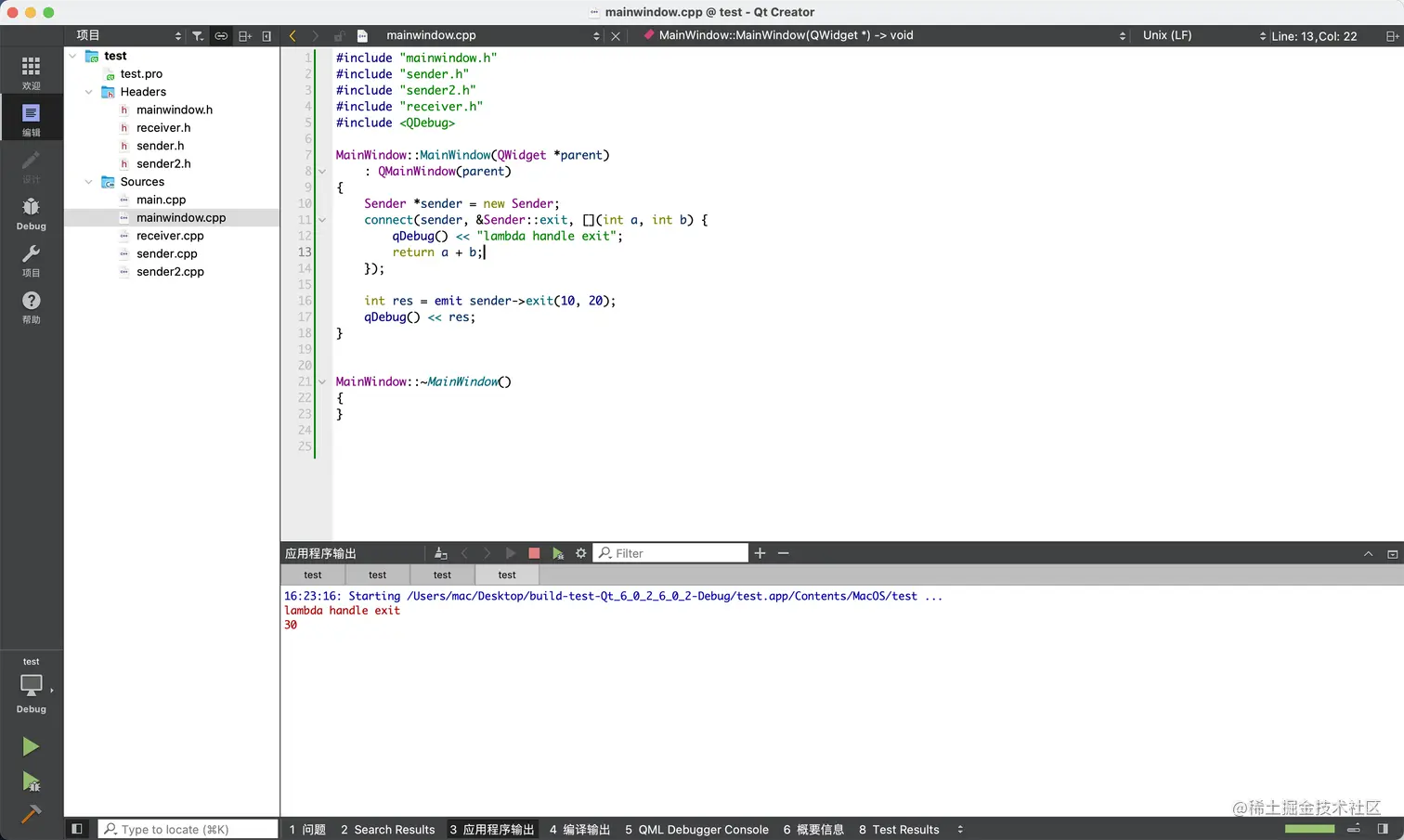Go forward in editor navigation history
This screenshot has height=840, width=1404.
click(x=316, y=36)
